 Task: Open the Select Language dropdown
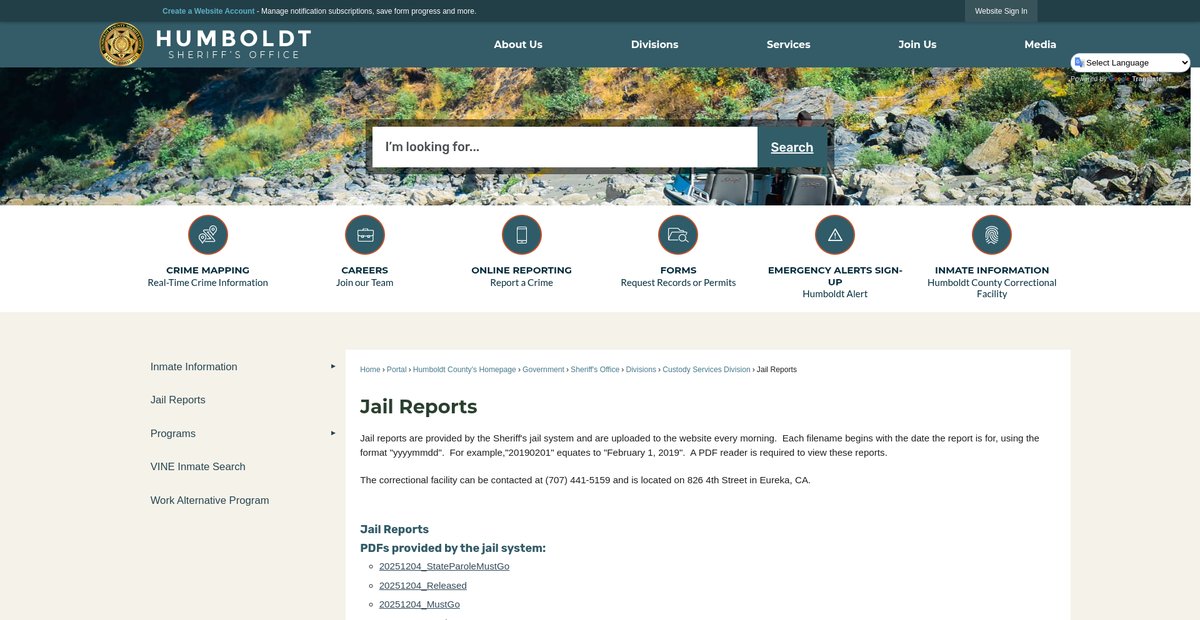pyautogui.click(x=1131, y=63)
